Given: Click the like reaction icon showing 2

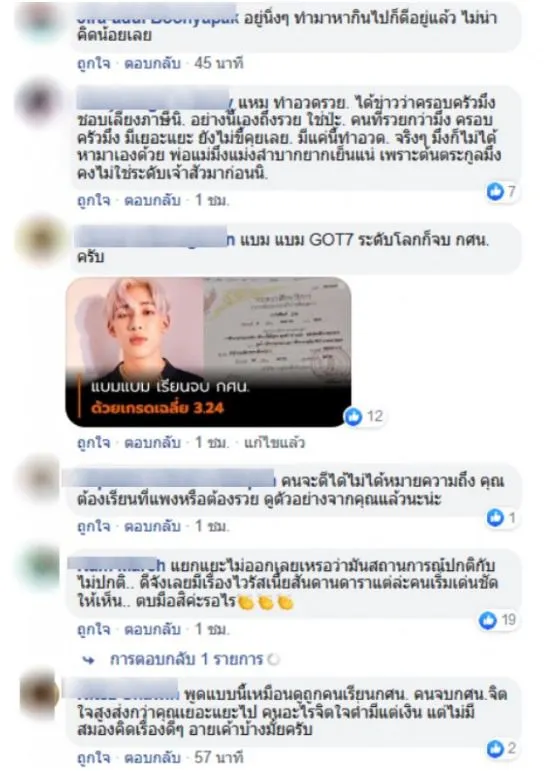Looking at the screenshot, I should 495,748.
